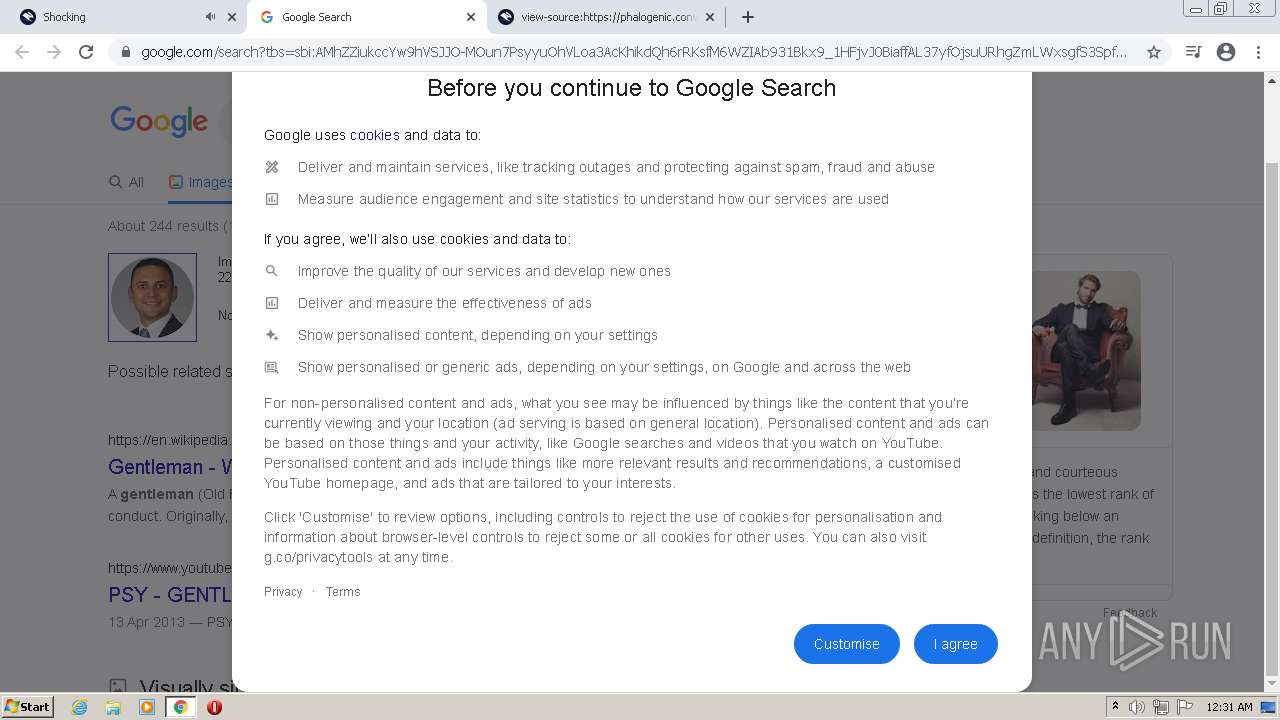Click the taskbar clock 12:31 AM

coord(1229,707)
